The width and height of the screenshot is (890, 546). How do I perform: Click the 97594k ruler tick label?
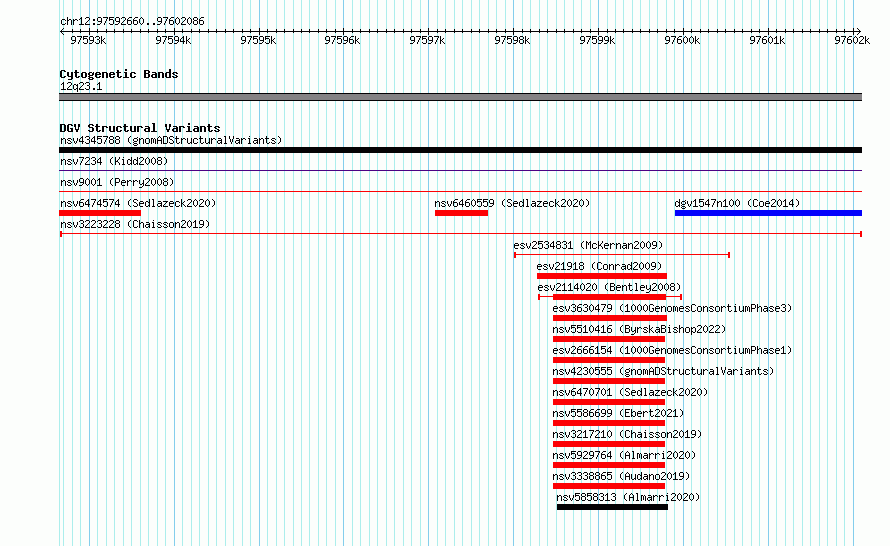click(173, 40)
